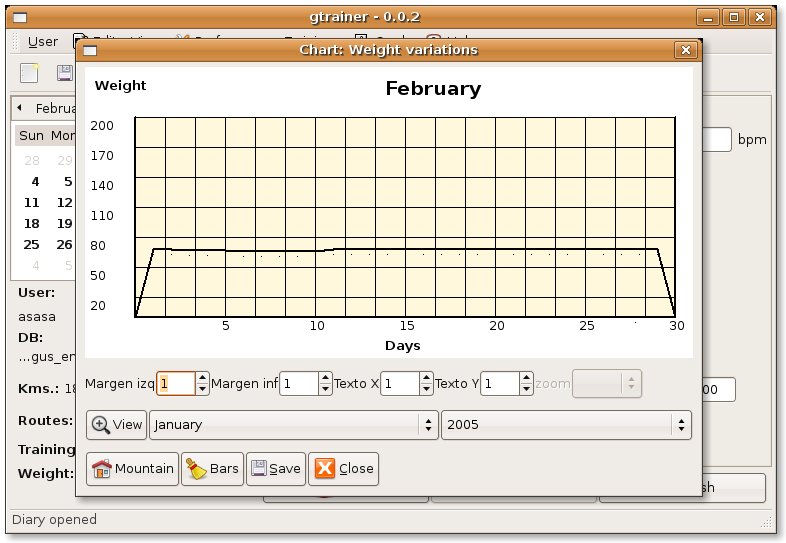
Task: Open the 2005 year dropdown
Action: coord(566,425)
